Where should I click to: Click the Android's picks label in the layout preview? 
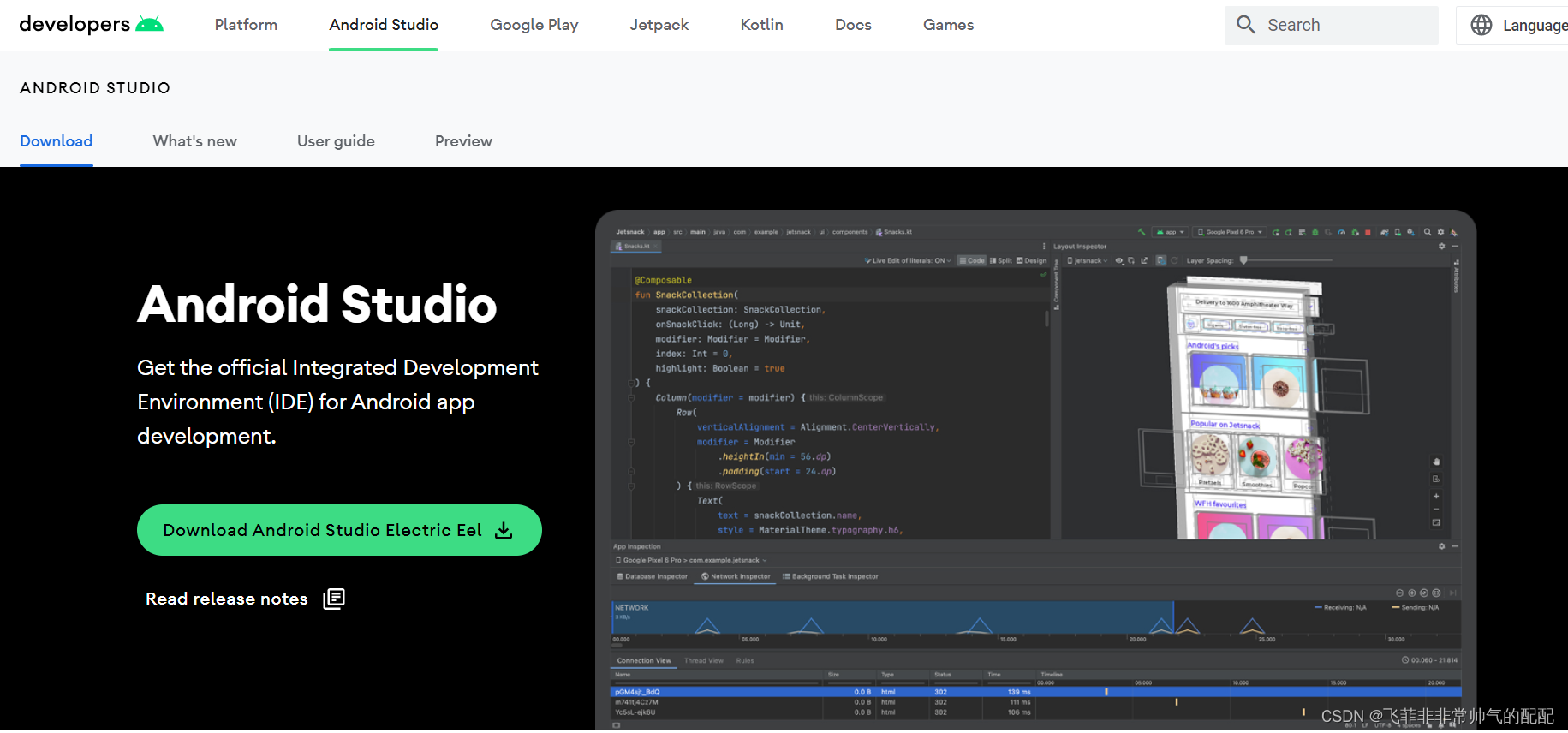pyautogui.click(x=1213, y=346)
